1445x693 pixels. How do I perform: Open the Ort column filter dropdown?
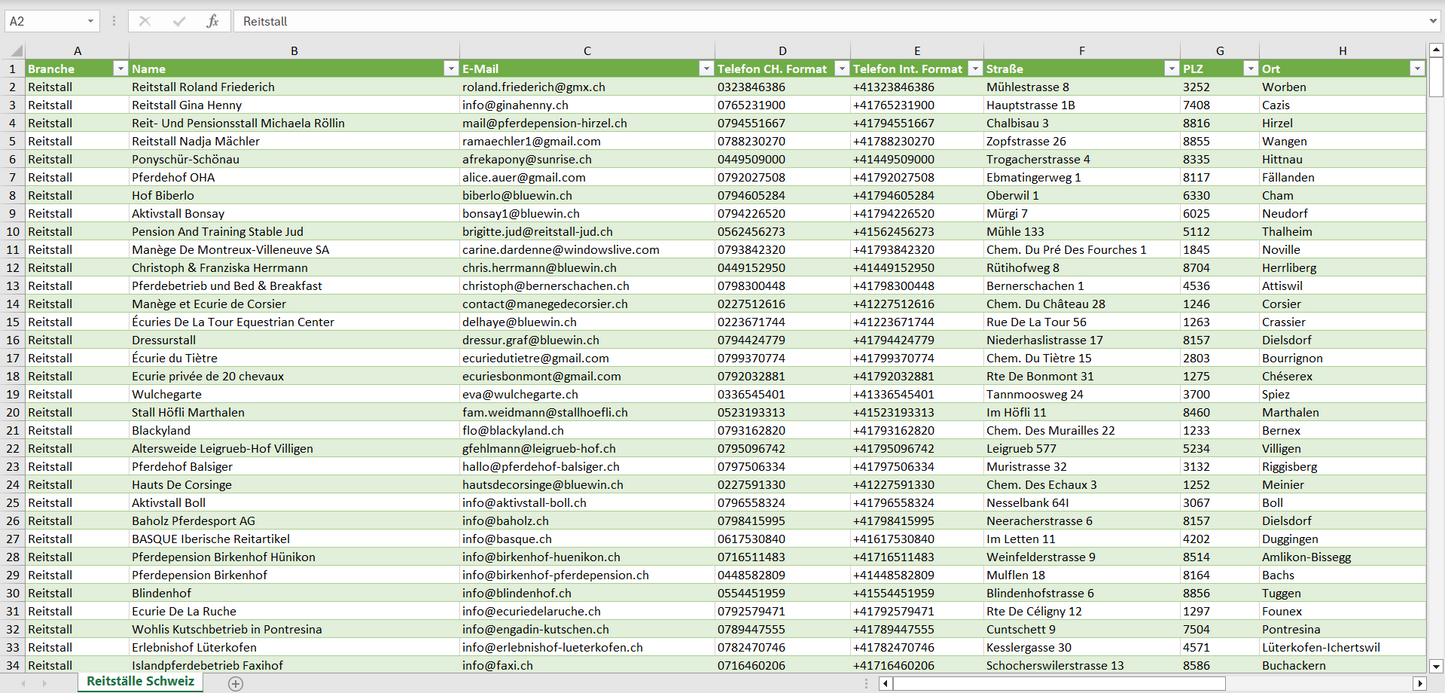tap(1416, 69)
